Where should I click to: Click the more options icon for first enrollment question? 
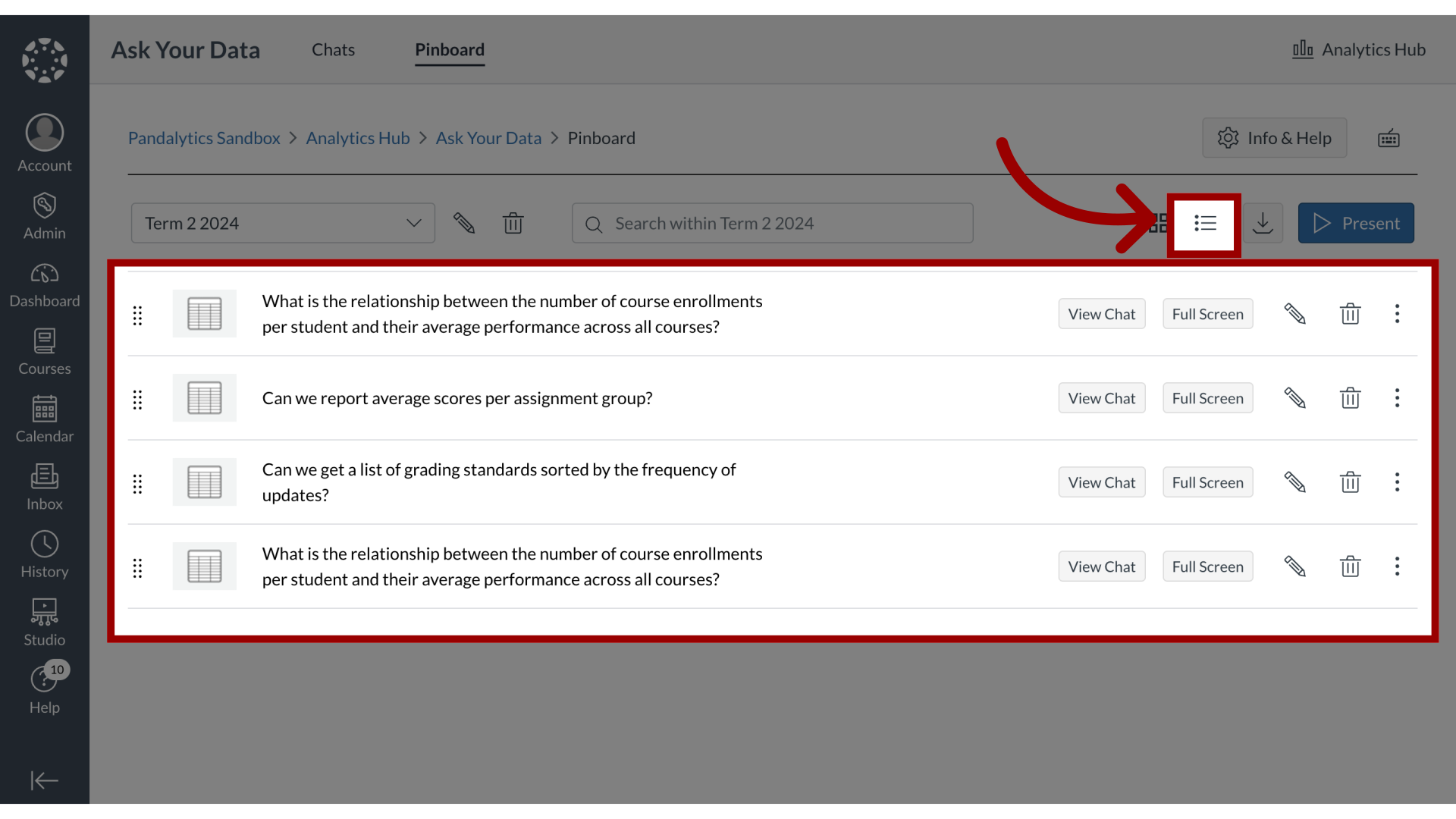tap(1396, 313)
